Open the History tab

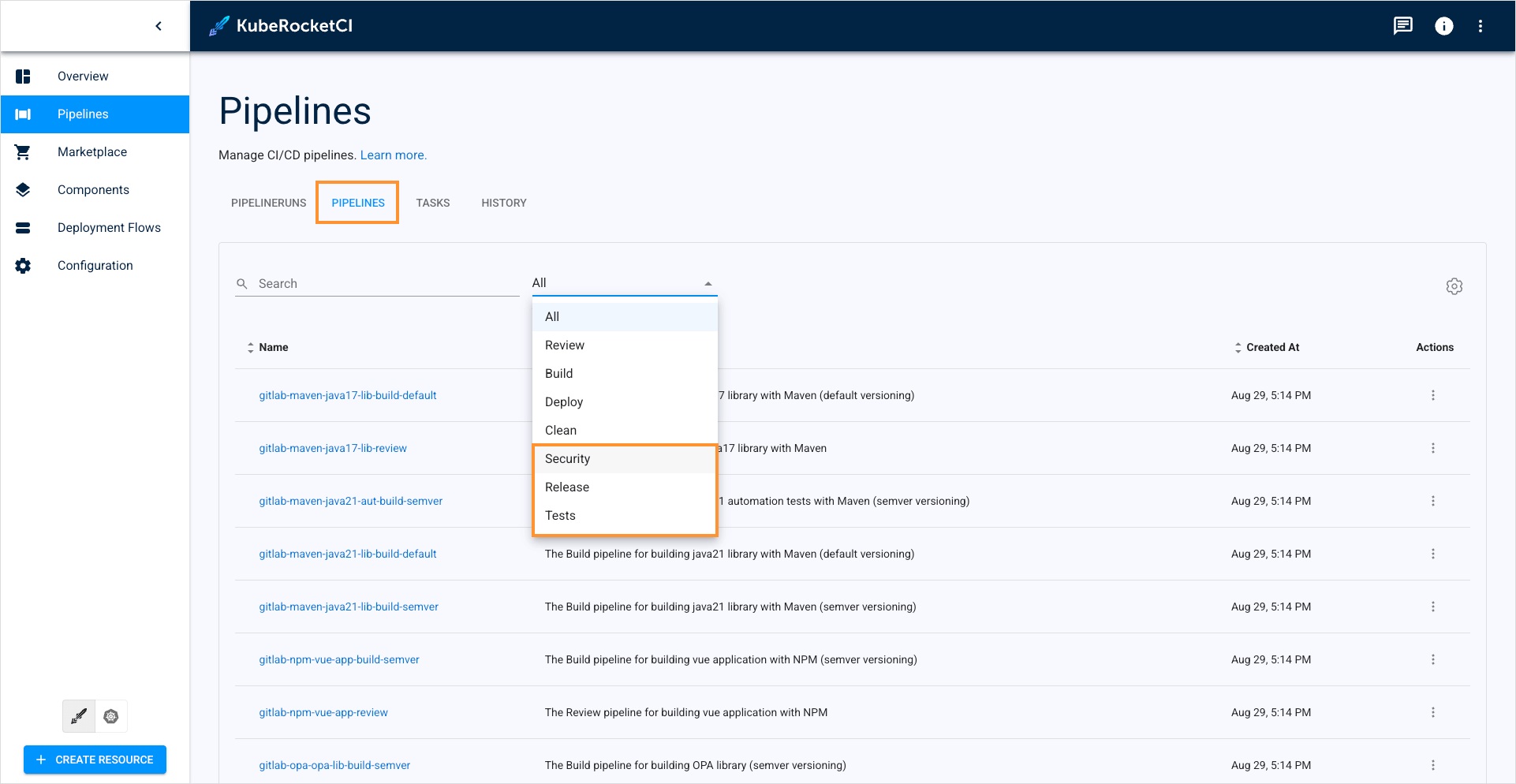(x=503, y=203)
